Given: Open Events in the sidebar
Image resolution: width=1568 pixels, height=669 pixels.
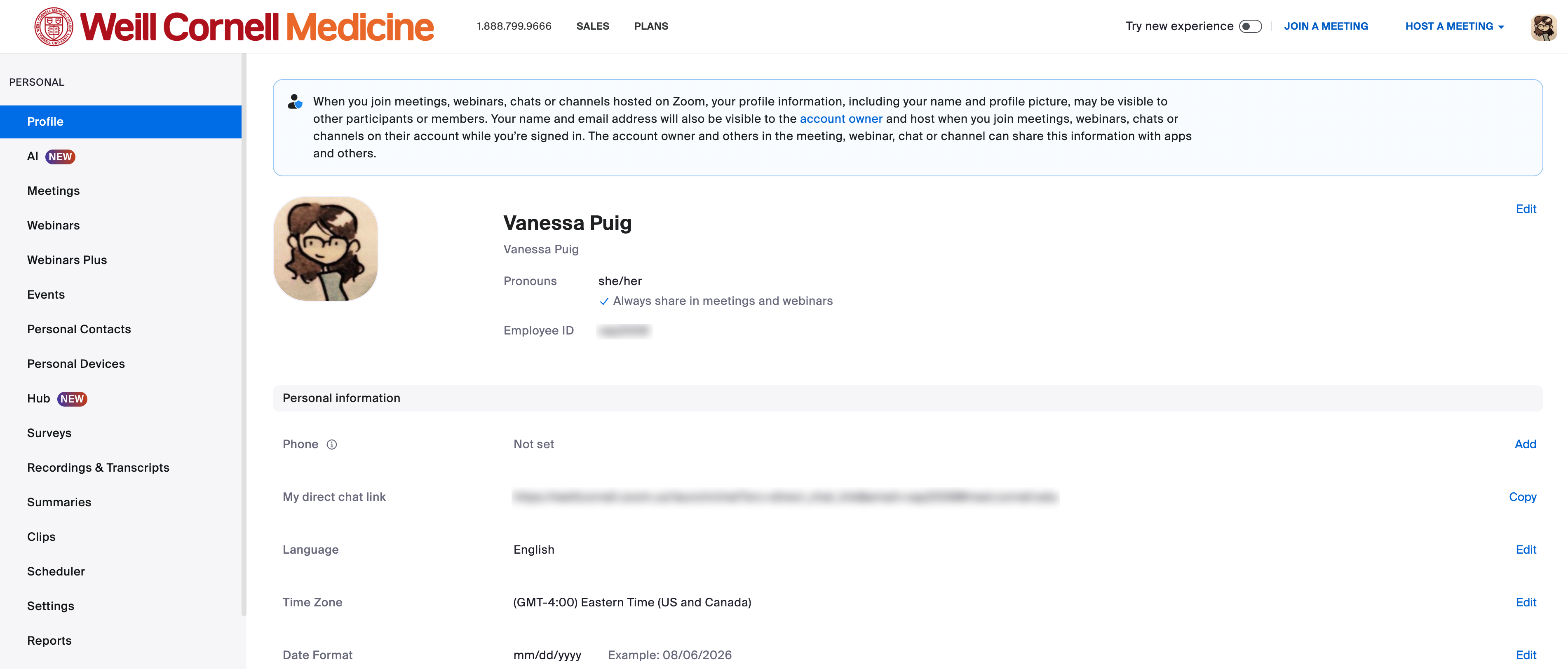Looking at the screenshot, I should click(46, 295).
